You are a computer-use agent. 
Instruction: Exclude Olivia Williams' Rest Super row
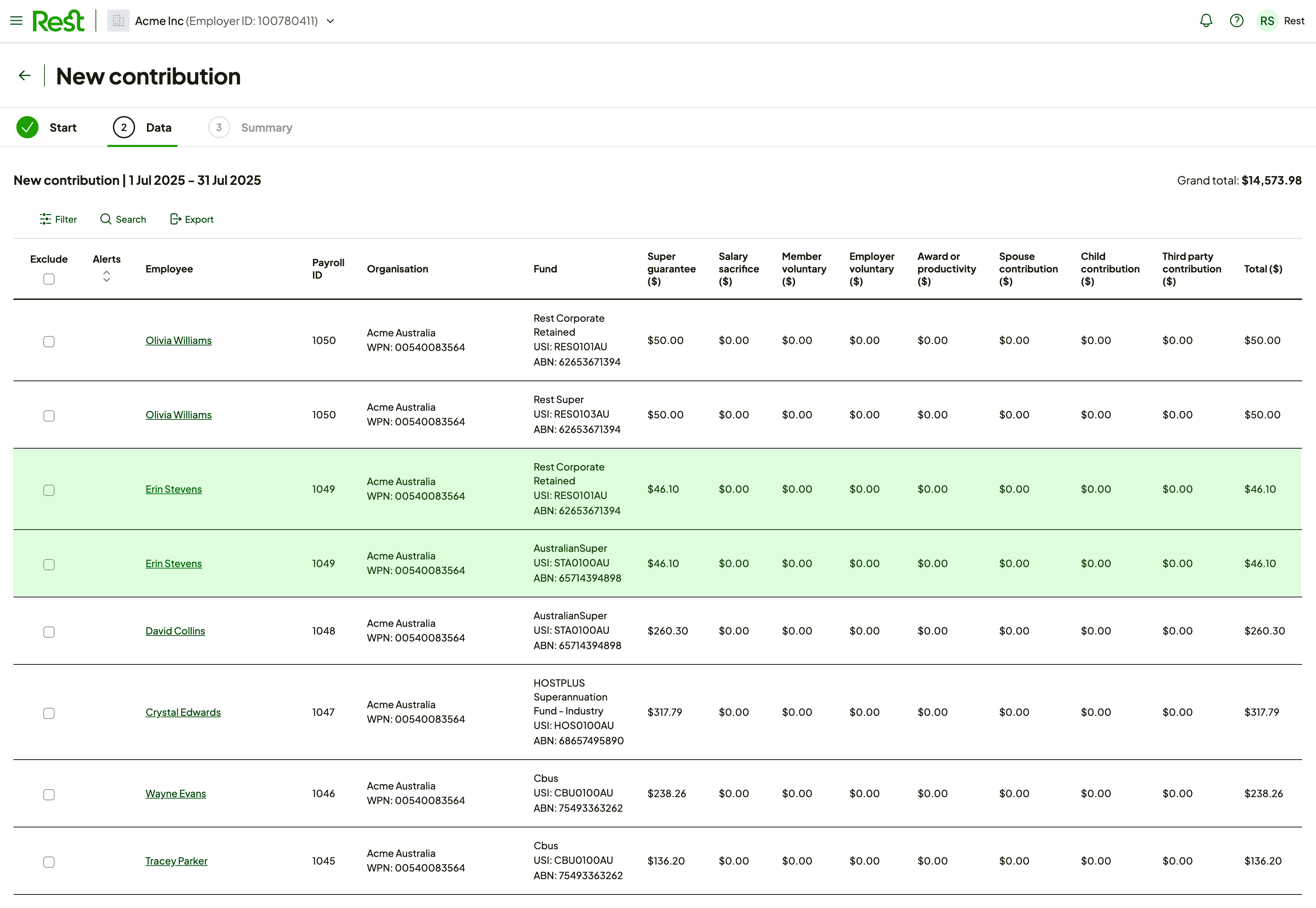point(49,415)
